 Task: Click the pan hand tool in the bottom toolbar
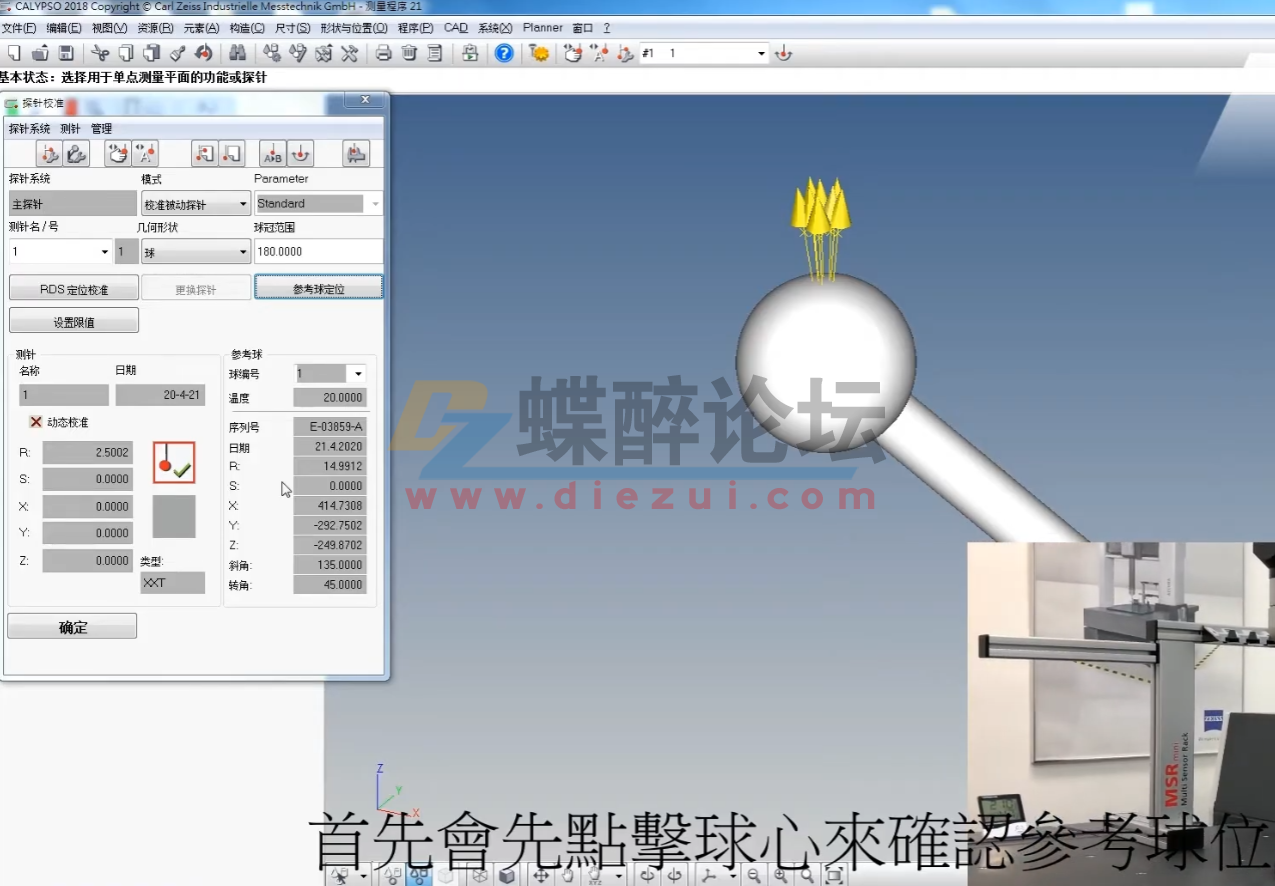coord(567,874)
